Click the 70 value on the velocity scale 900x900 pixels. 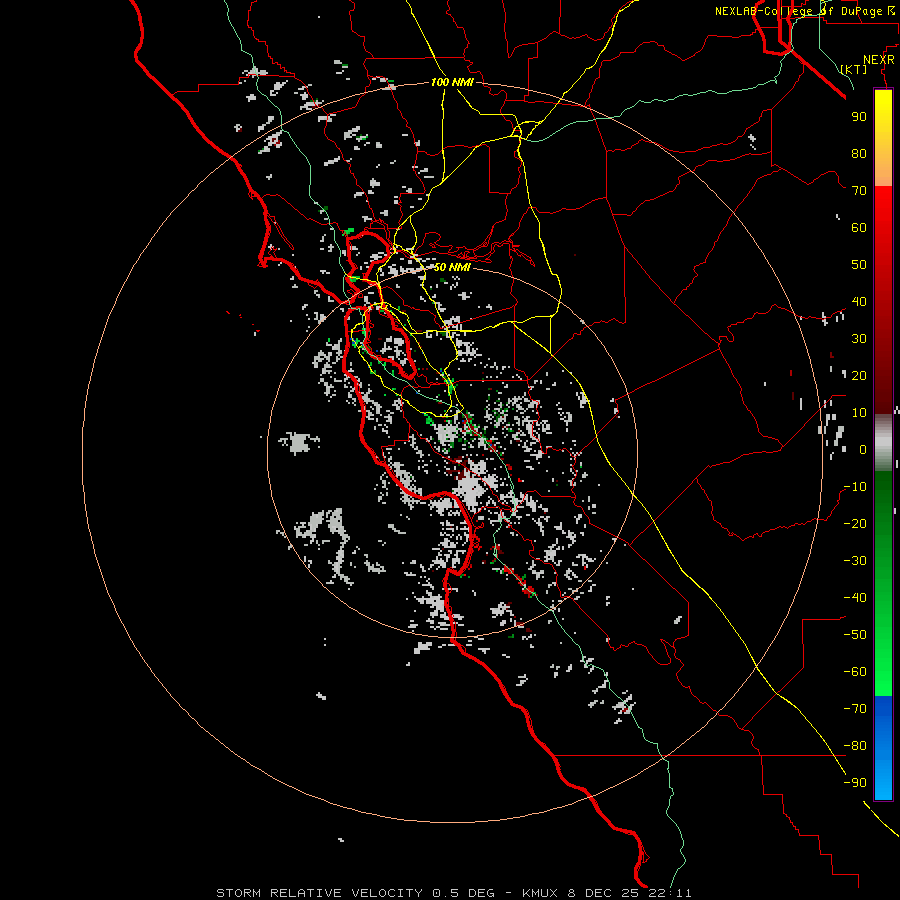(859, 191)
